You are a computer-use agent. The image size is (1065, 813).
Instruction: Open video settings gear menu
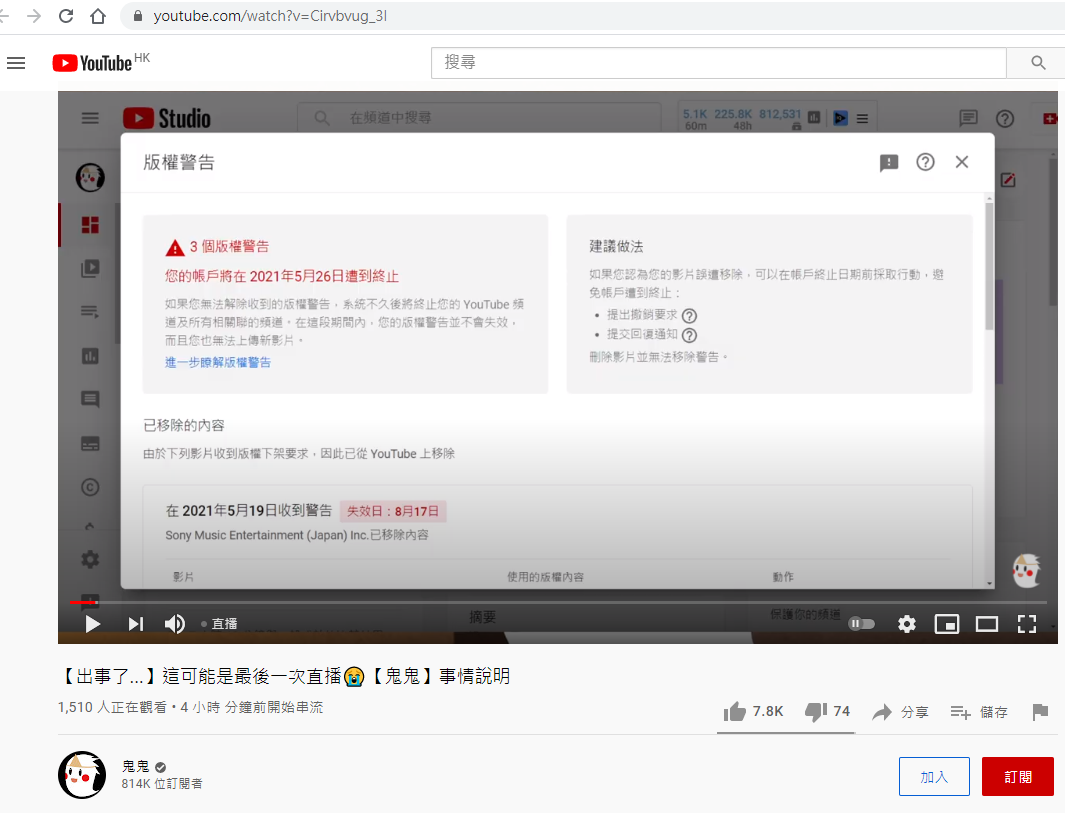(x=906, y=624)
